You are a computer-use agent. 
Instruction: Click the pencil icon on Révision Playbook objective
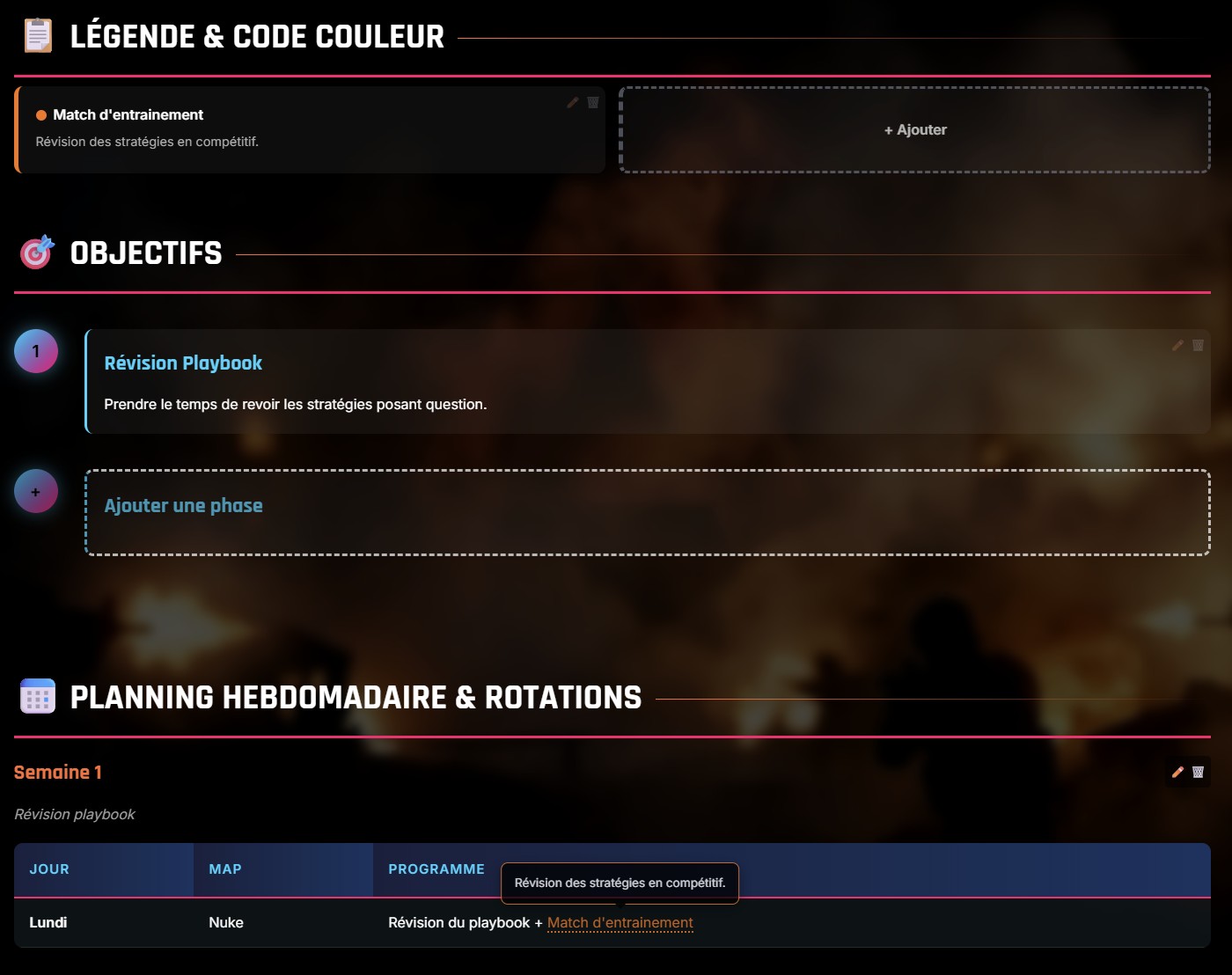pyautogui.click(x=1177, y=346)
